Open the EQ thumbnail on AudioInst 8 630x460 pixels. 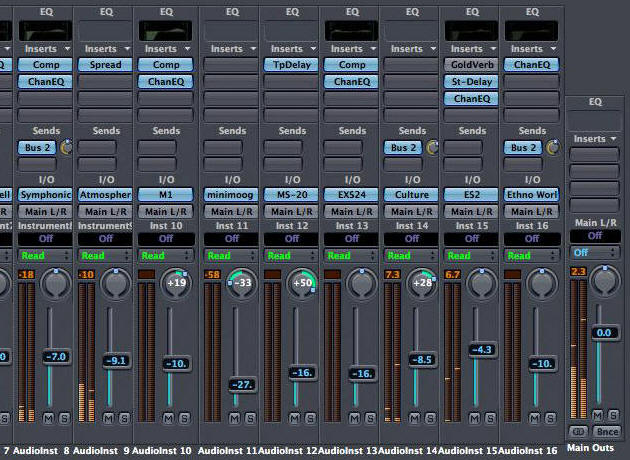pyautogui.click(x=45, y=31)
